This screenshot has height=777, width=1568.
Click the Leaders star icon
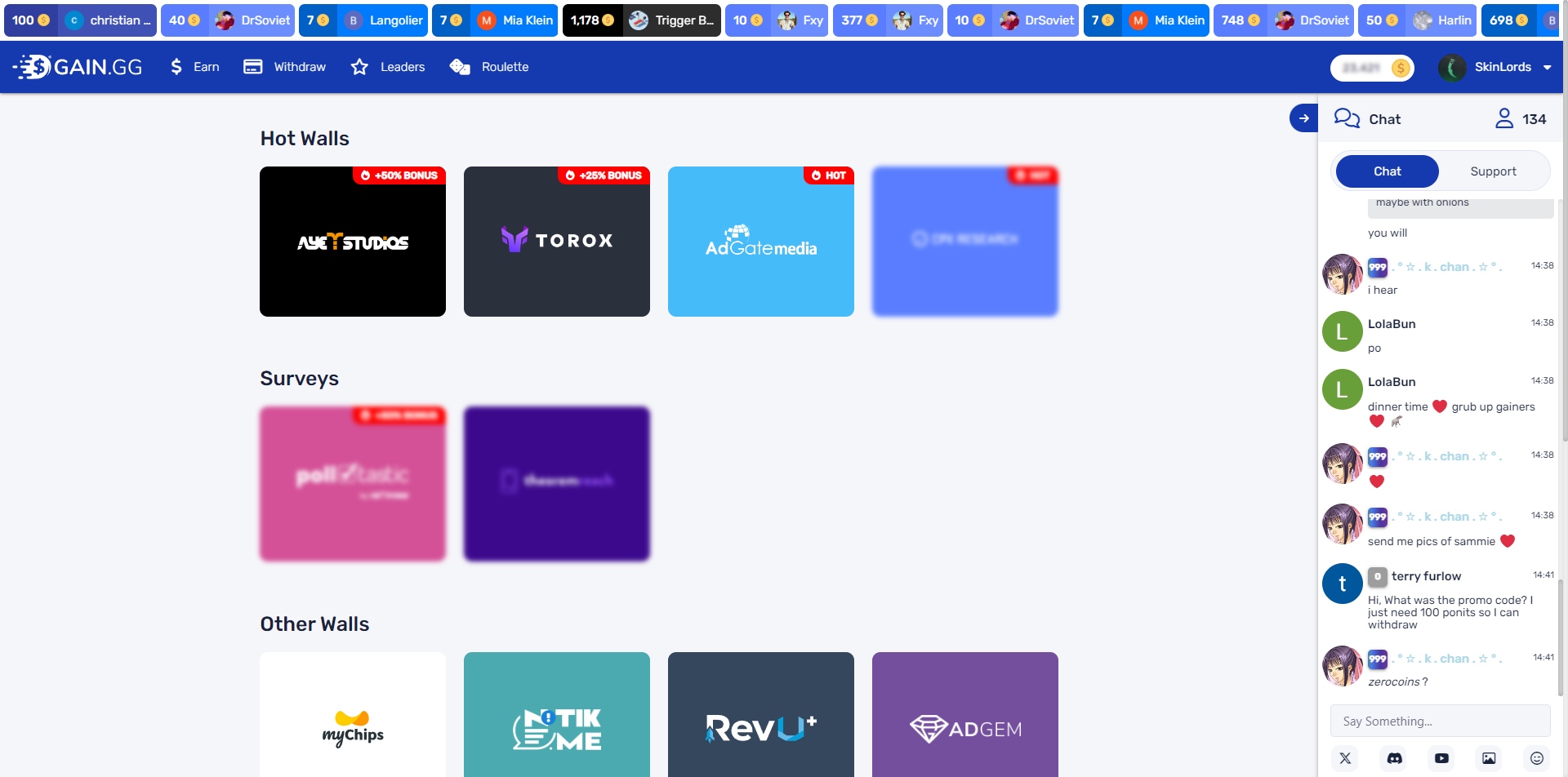pos(359,67)
